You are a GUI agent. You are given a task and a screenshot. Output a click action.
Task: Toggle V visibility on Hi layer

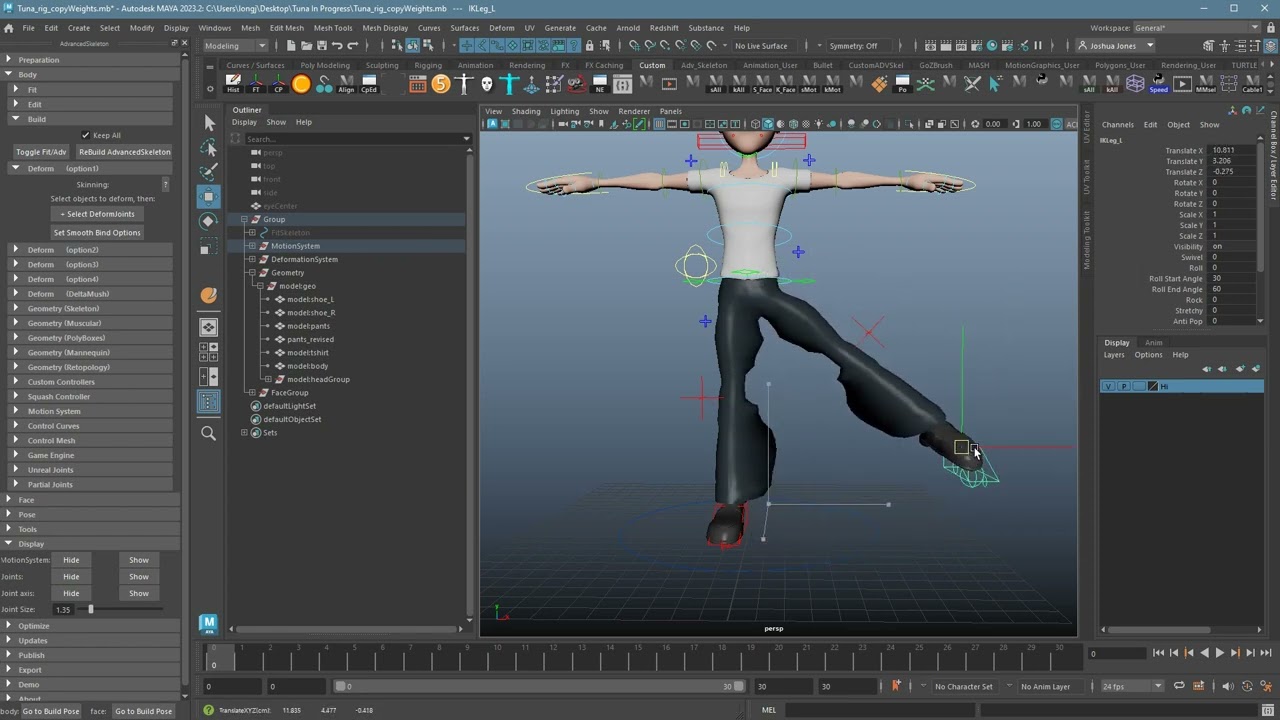point(1108,386)
